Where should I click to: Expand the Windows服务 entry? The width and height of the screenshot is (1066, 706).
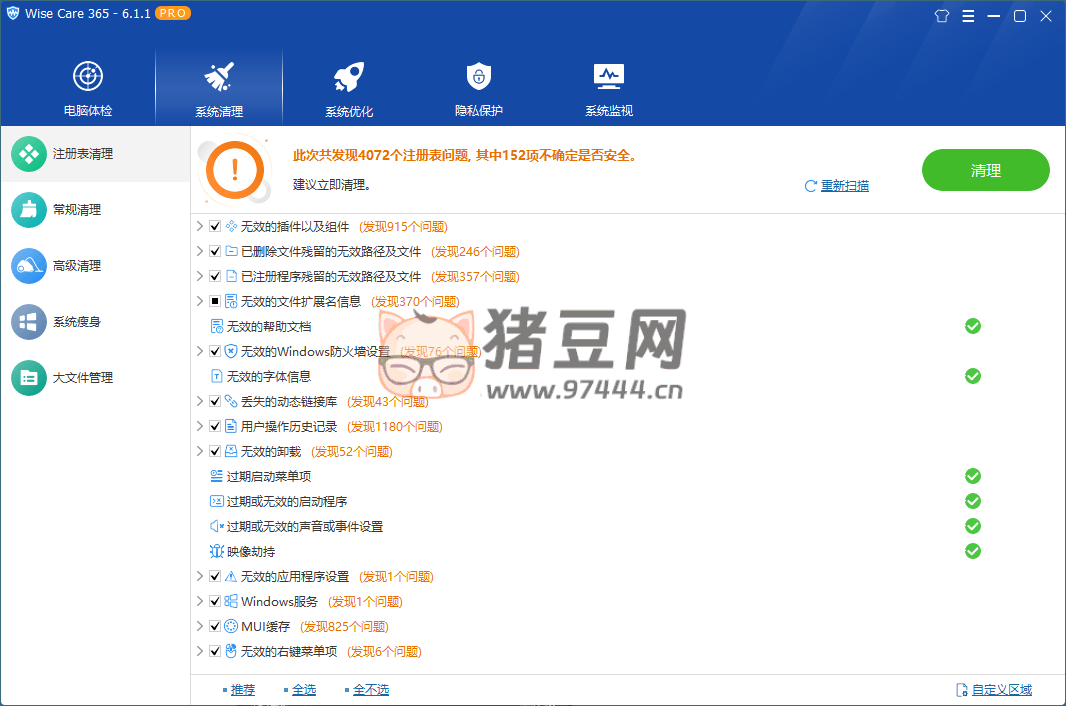pos(200,602)
